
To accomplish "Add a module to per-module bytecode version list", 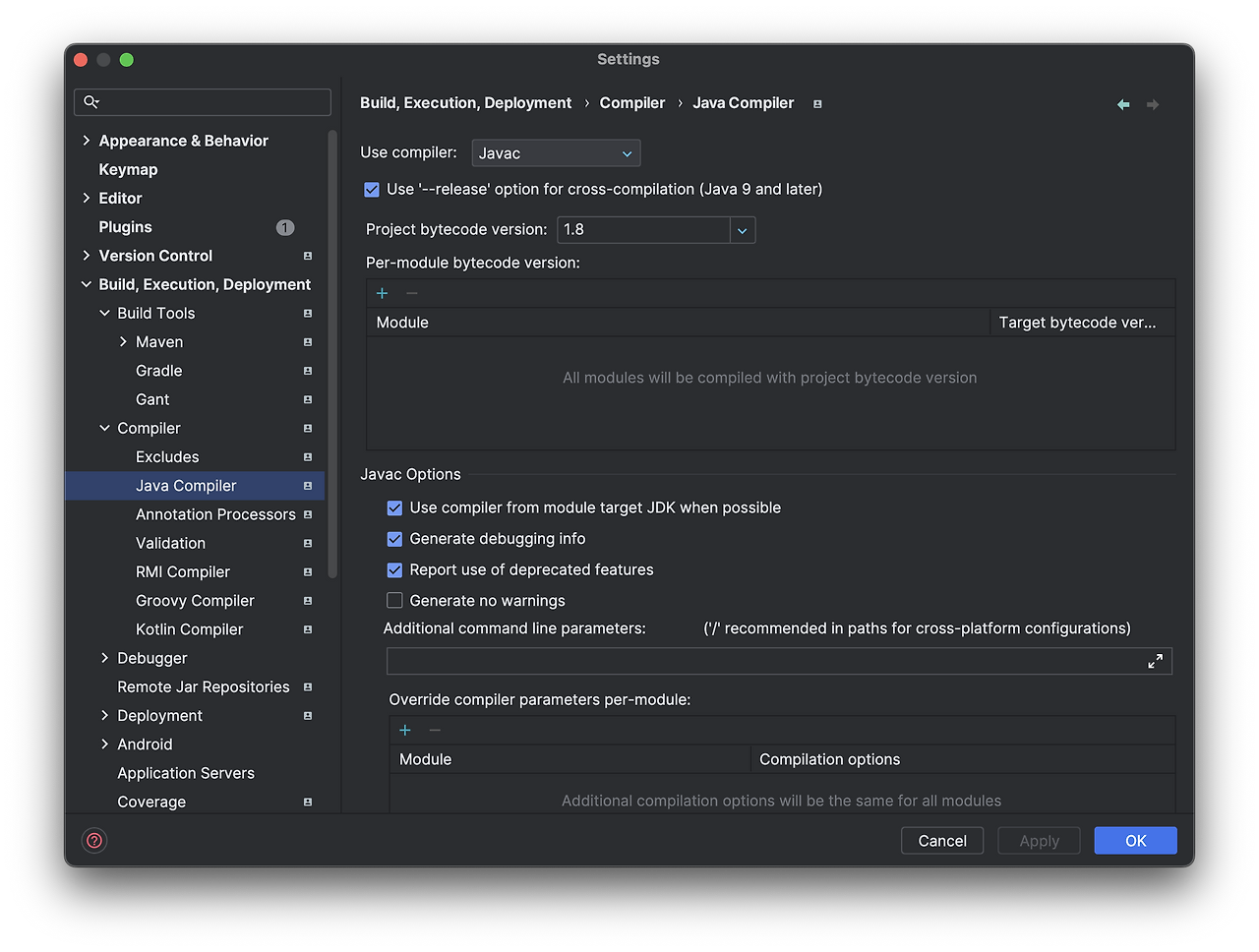I will click(382, 293).
